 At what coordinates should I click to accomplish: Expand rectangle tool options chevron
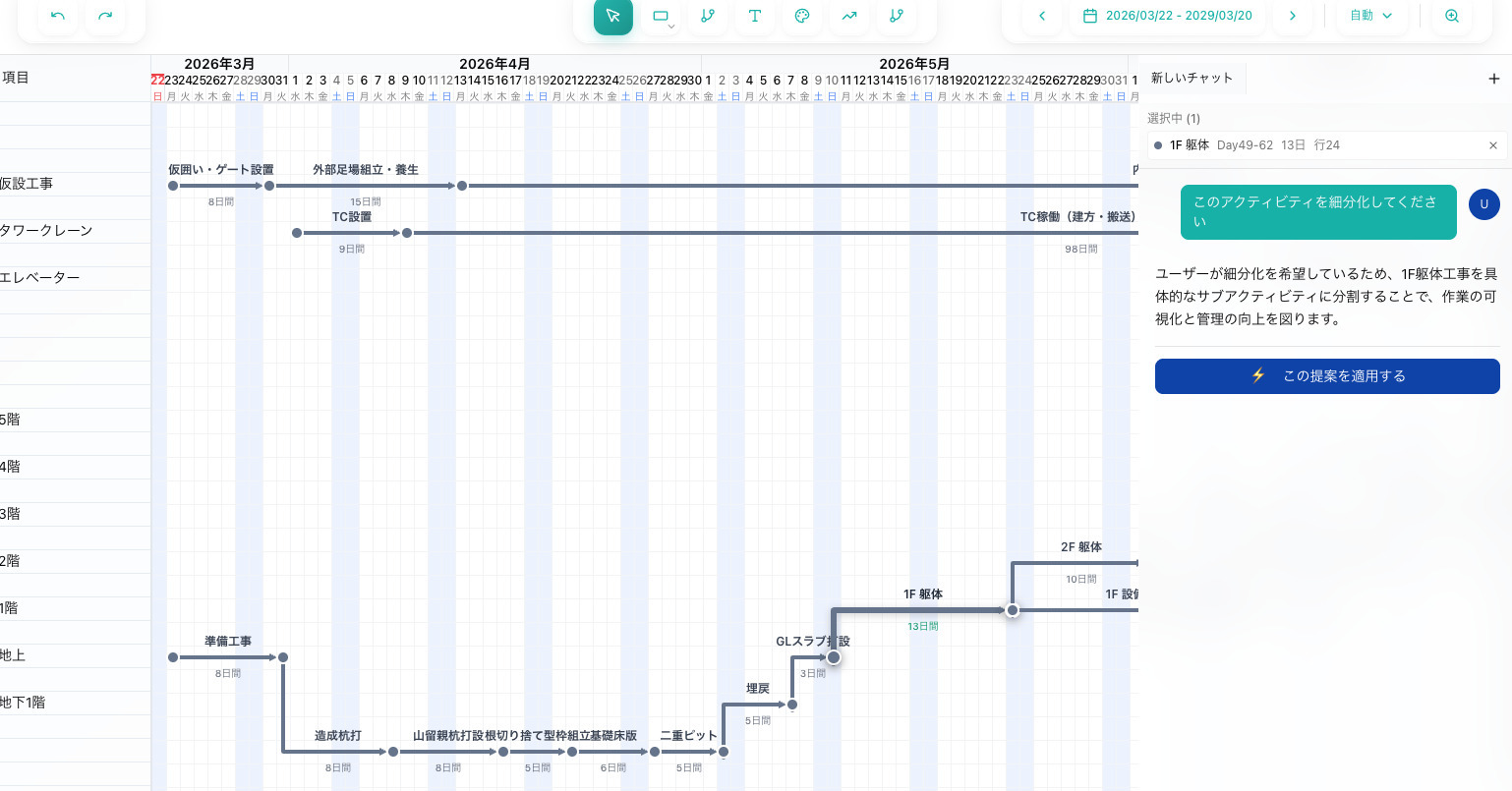(x=671, y=27)
